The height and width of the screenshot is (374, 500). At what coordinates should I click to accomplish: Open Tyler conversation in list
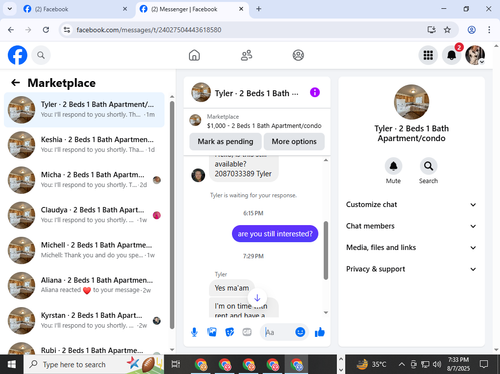pos(84,110)
